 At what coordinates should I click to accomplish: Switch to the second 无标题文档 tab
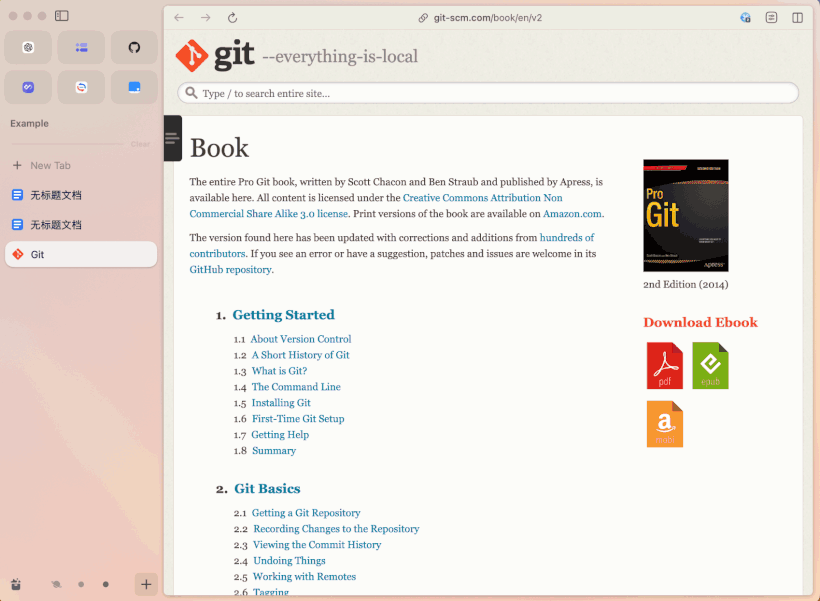tap(81, 225)
